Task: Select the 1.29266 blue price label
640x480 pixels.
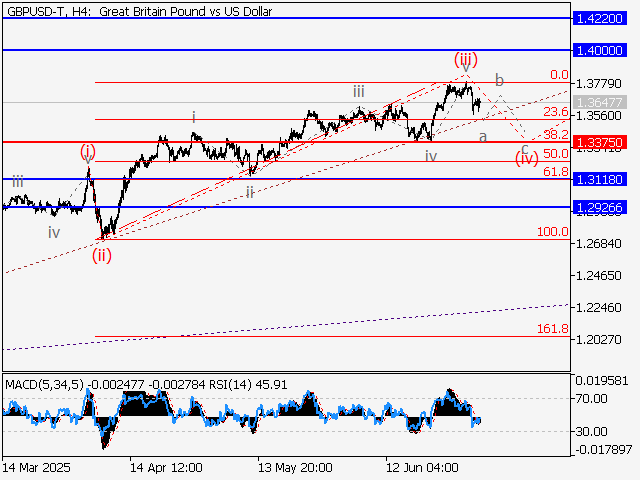Action: click(x=600, y=207)
